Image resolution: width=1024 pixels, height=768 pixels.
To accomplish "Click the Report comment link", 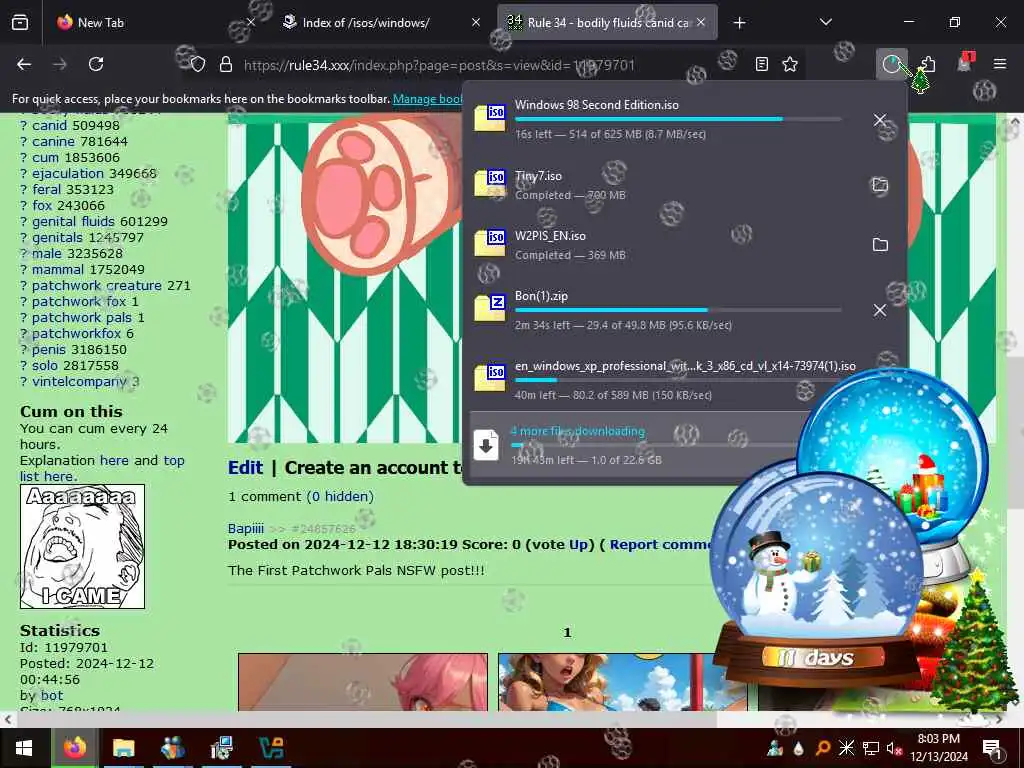I will [660, 545].
